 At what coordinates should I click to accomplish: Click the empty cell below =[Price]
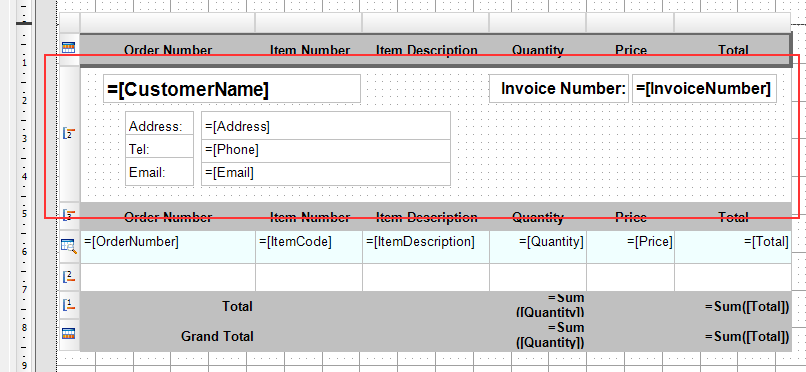coord(630,277)
